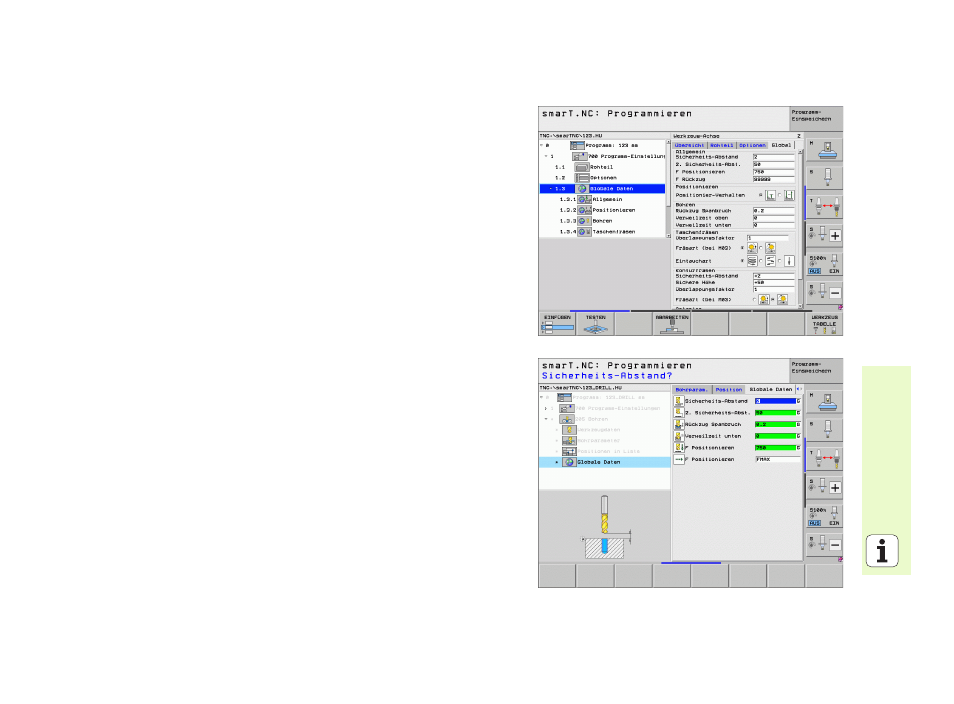Screen dimensions: 954x704
Task: Collapse the Programm 123_DRILL root node
Action: (541, 397)
